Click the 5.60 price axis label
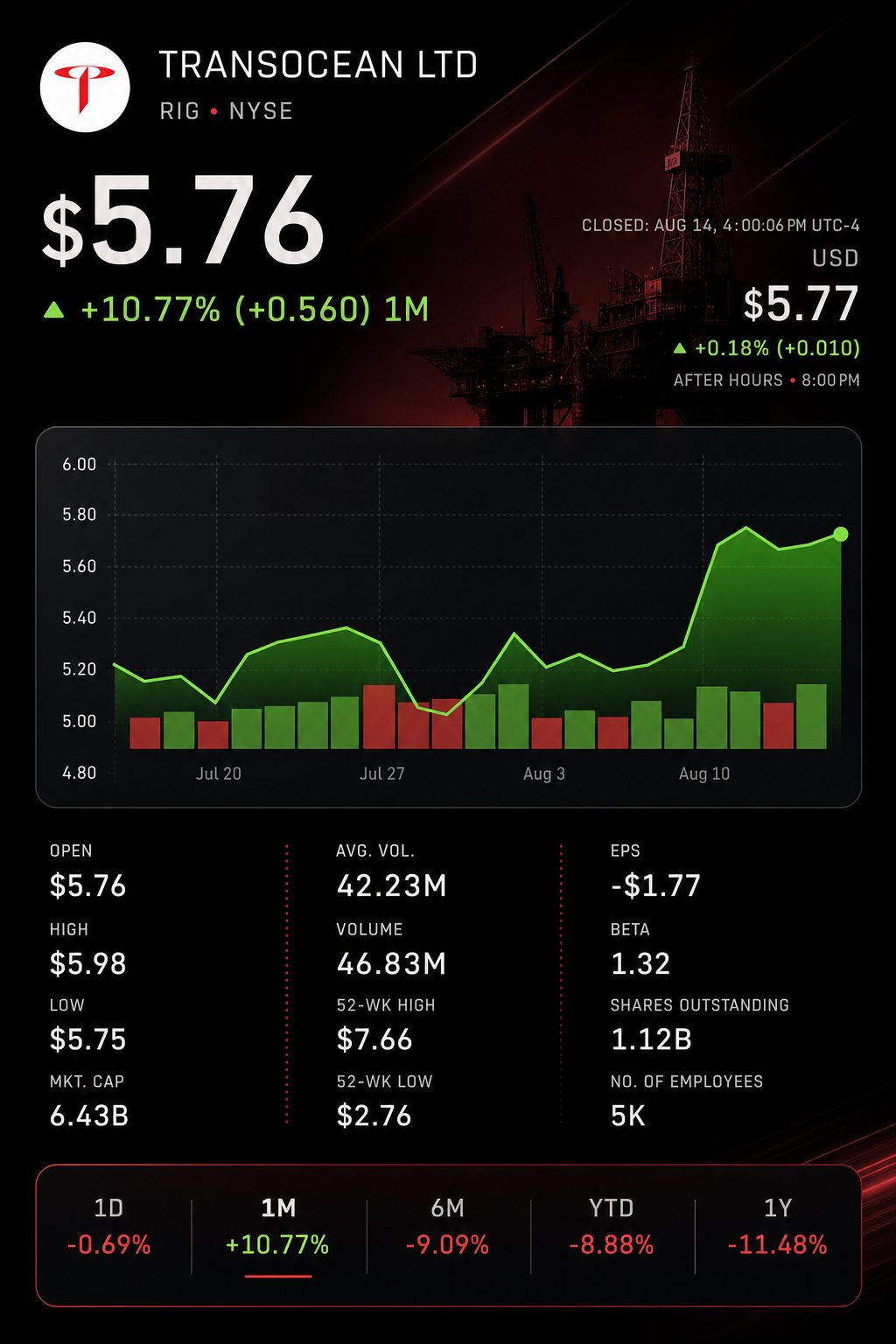896x1344 pixels. [x=80, y=566]
